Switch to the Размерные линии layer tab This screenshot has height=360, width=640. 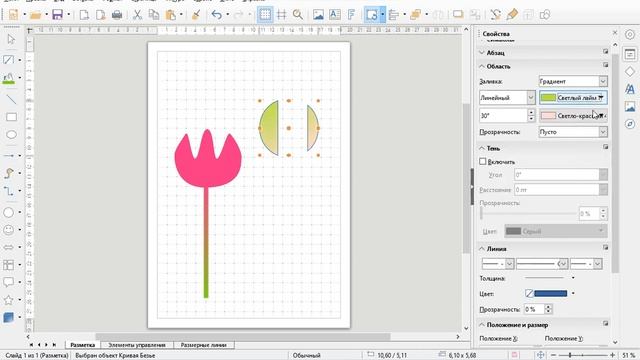pyautogui.click(x=203, y=345)
